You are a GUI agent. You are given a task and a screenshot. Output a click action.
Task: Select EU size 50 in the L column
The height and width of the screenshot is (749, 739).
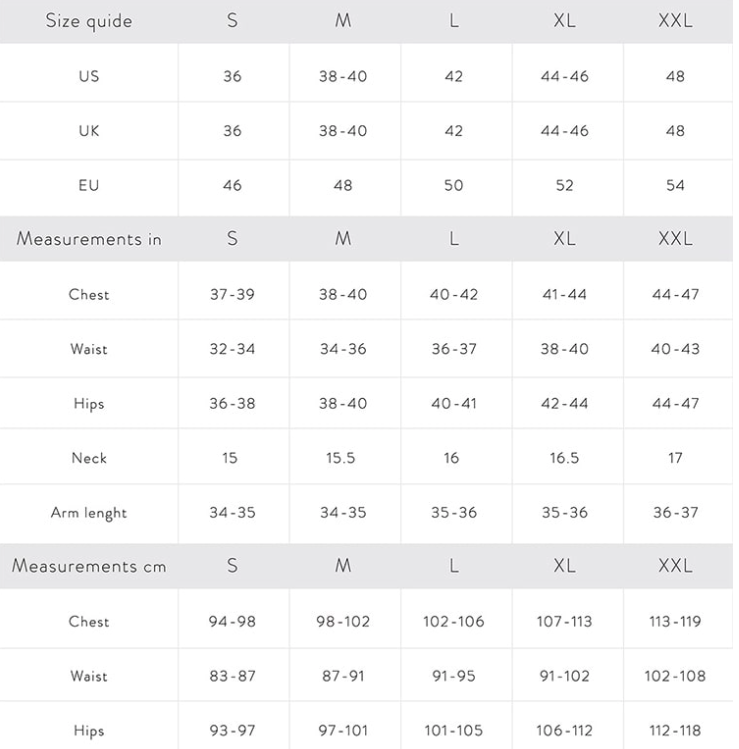pos(453,185)
